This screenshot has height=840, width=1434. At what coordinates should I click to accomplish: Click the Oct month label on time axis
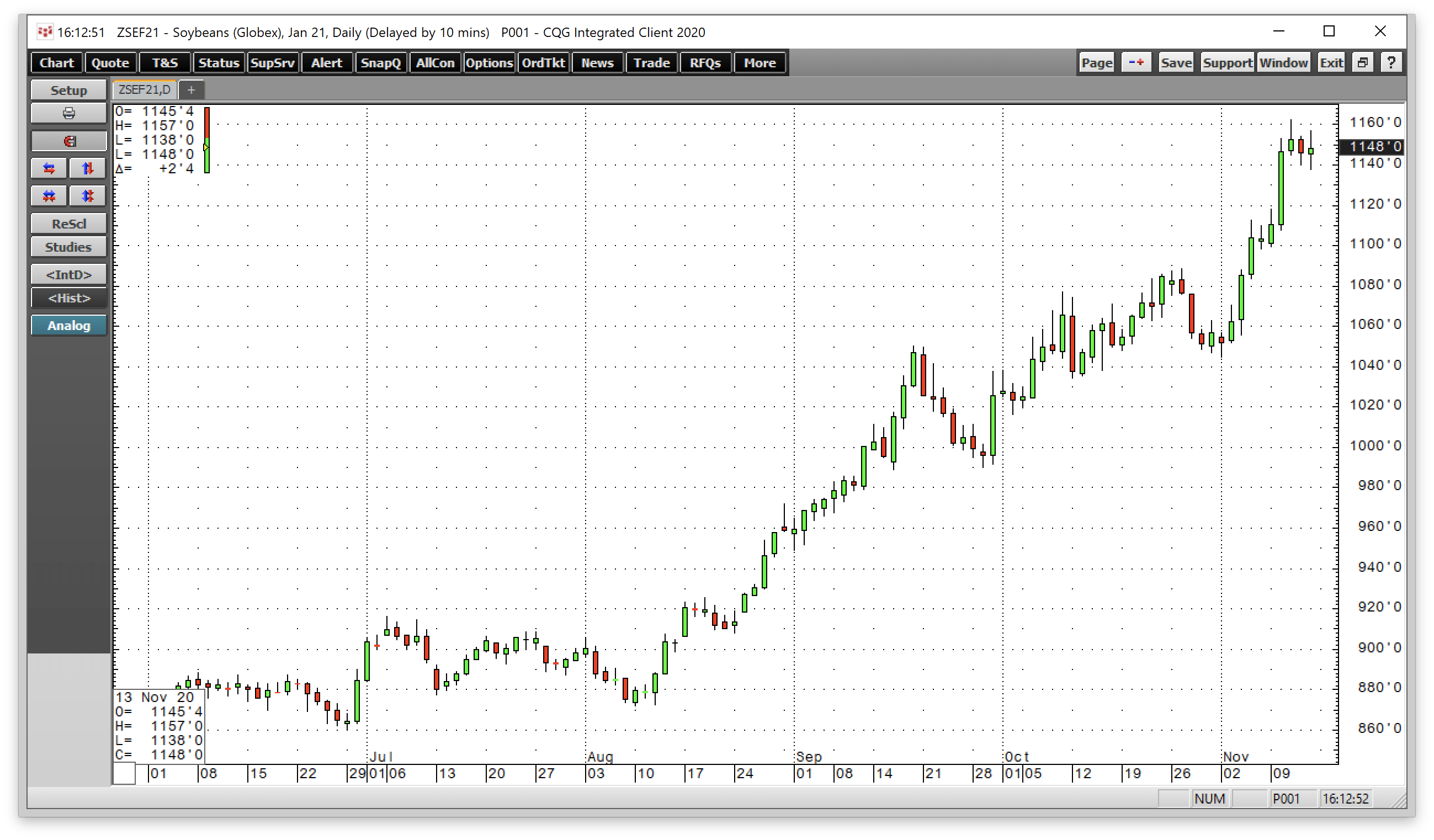click(x=1017, y=757)
